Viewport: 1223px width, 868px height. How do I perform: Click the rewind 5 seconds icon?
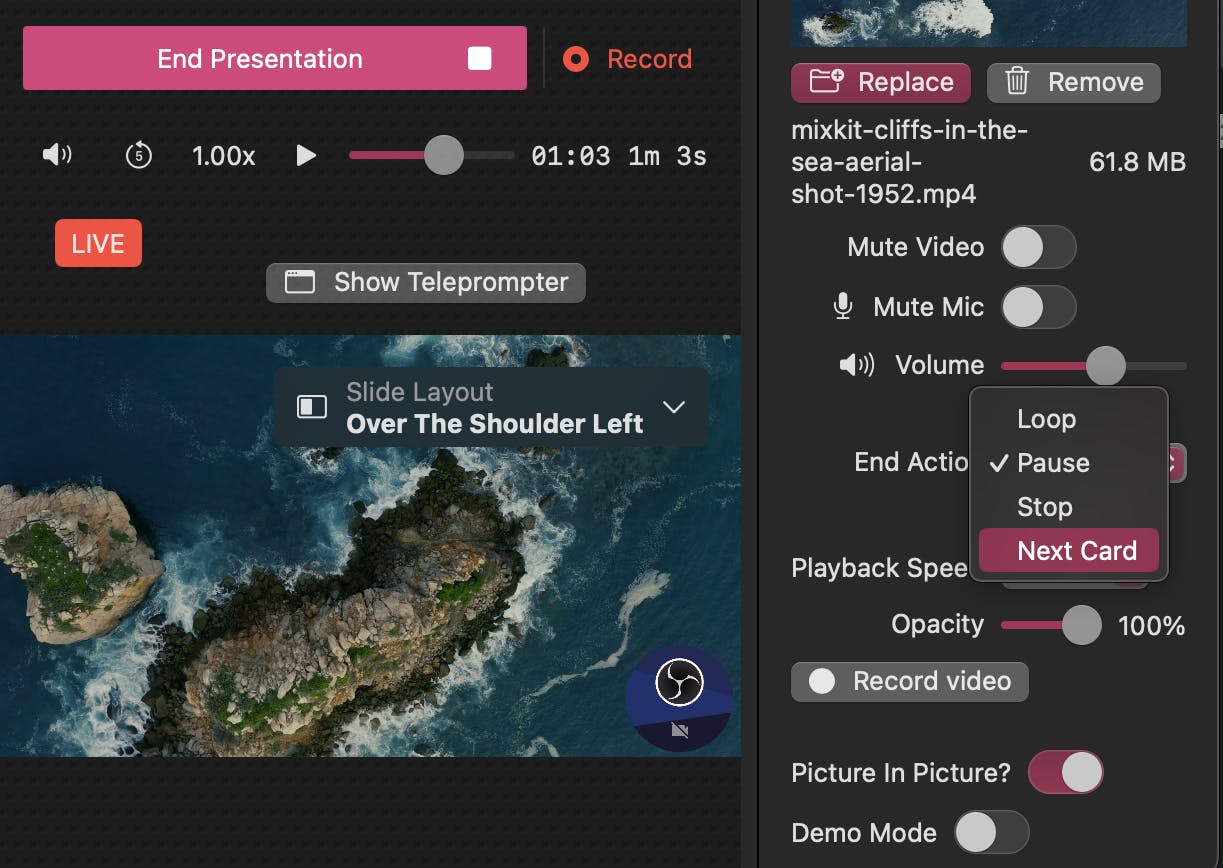(x=139, y=156)
